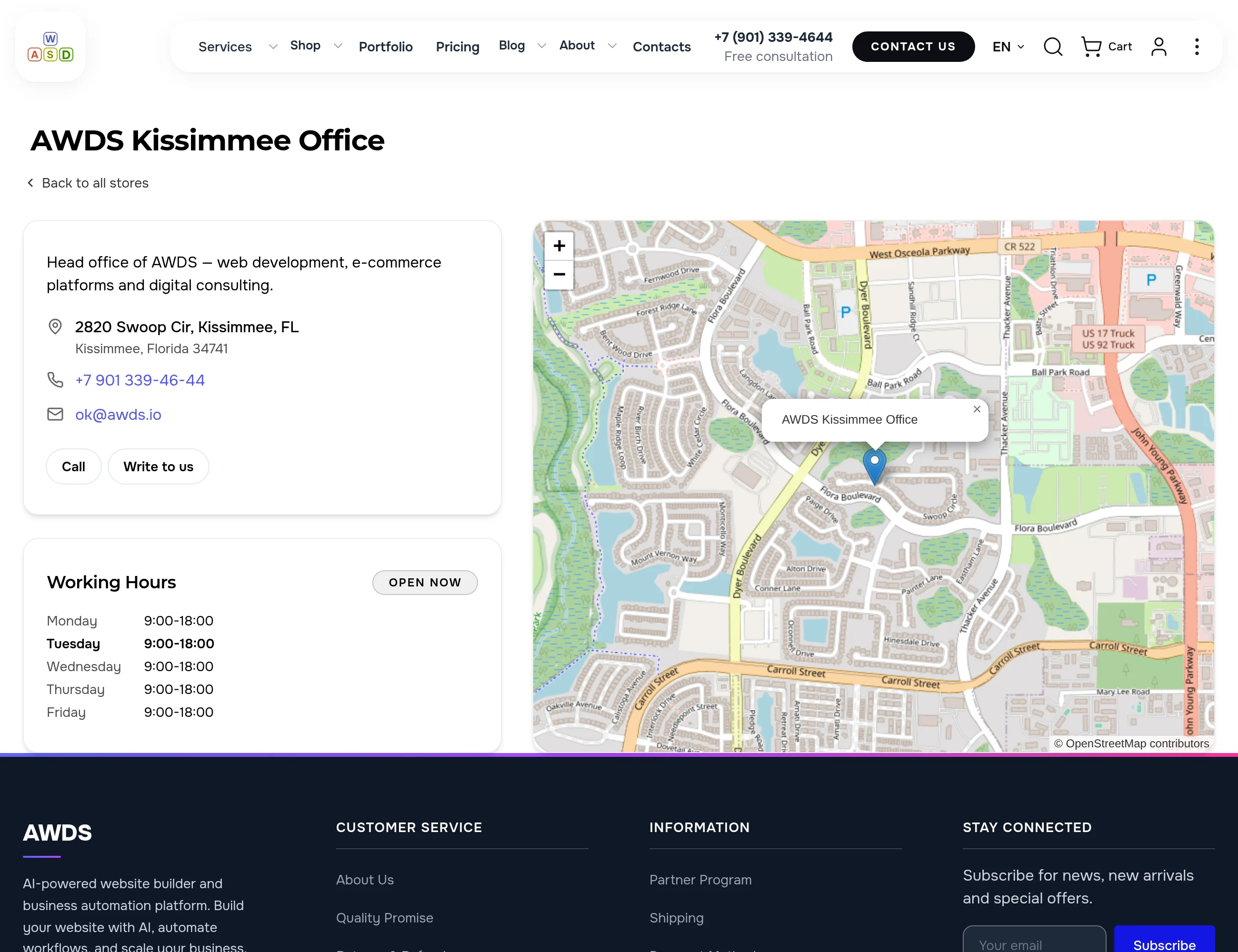
Task: Open the Portfolio menu item
Action: coord(386,47)
